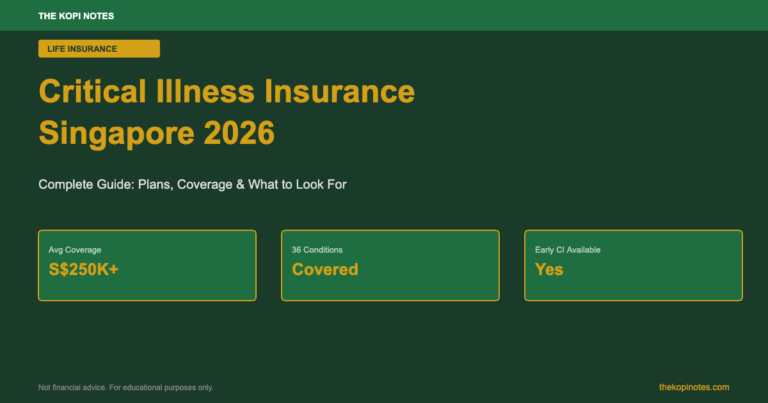
Task: Click the Critical Illness Insurance Singapore 2026 headline
Action: coord(226,112)
